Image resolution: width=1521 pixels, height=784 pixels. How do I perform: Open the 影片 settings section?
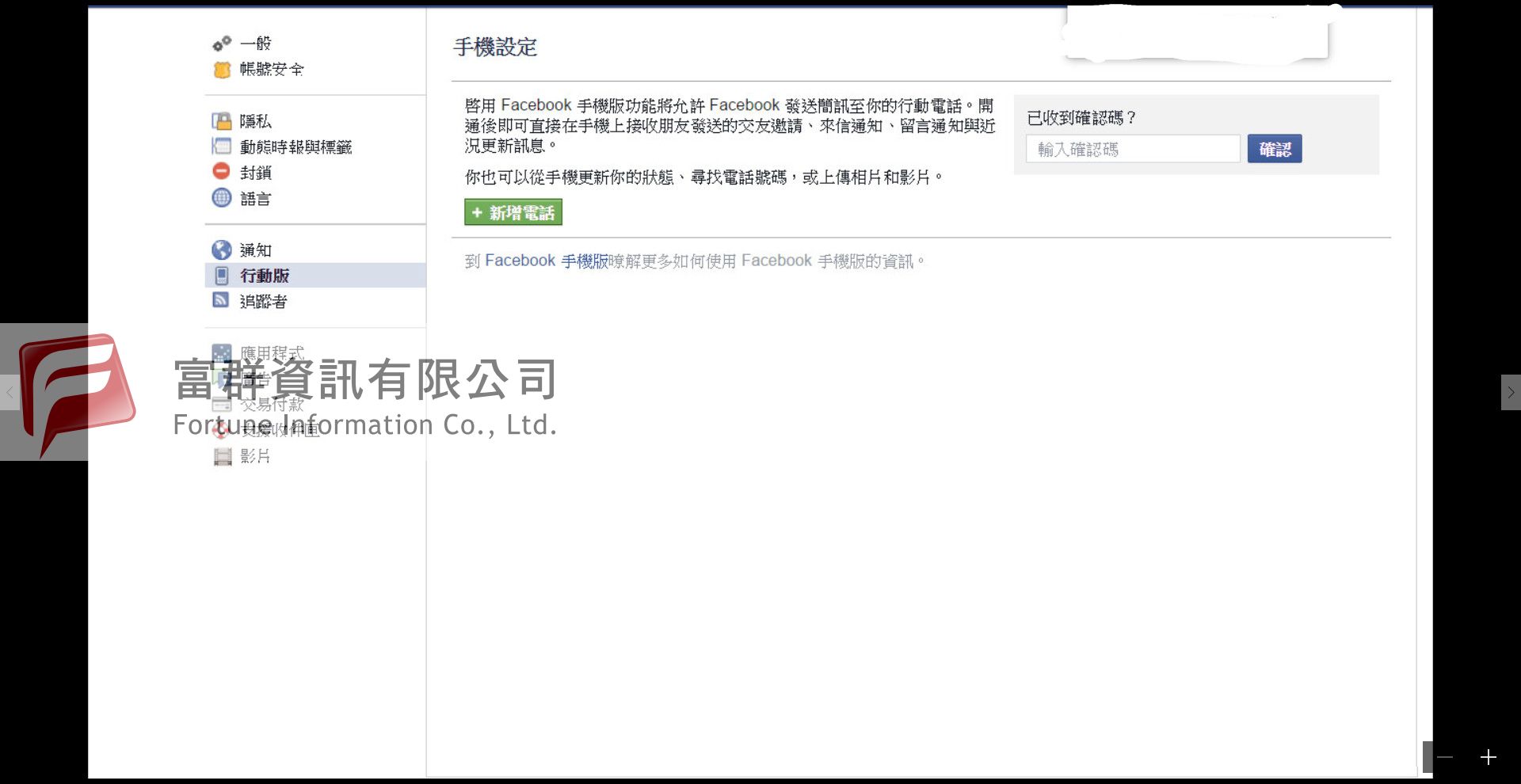(x=255, y=457)
